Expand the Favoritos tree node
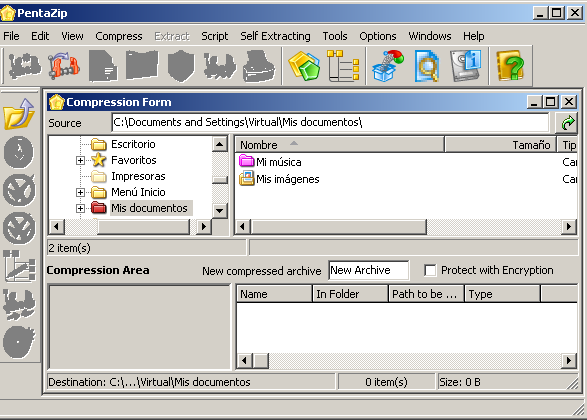The height and width of the screenshot is (420, 587). [x=80, y=161]
